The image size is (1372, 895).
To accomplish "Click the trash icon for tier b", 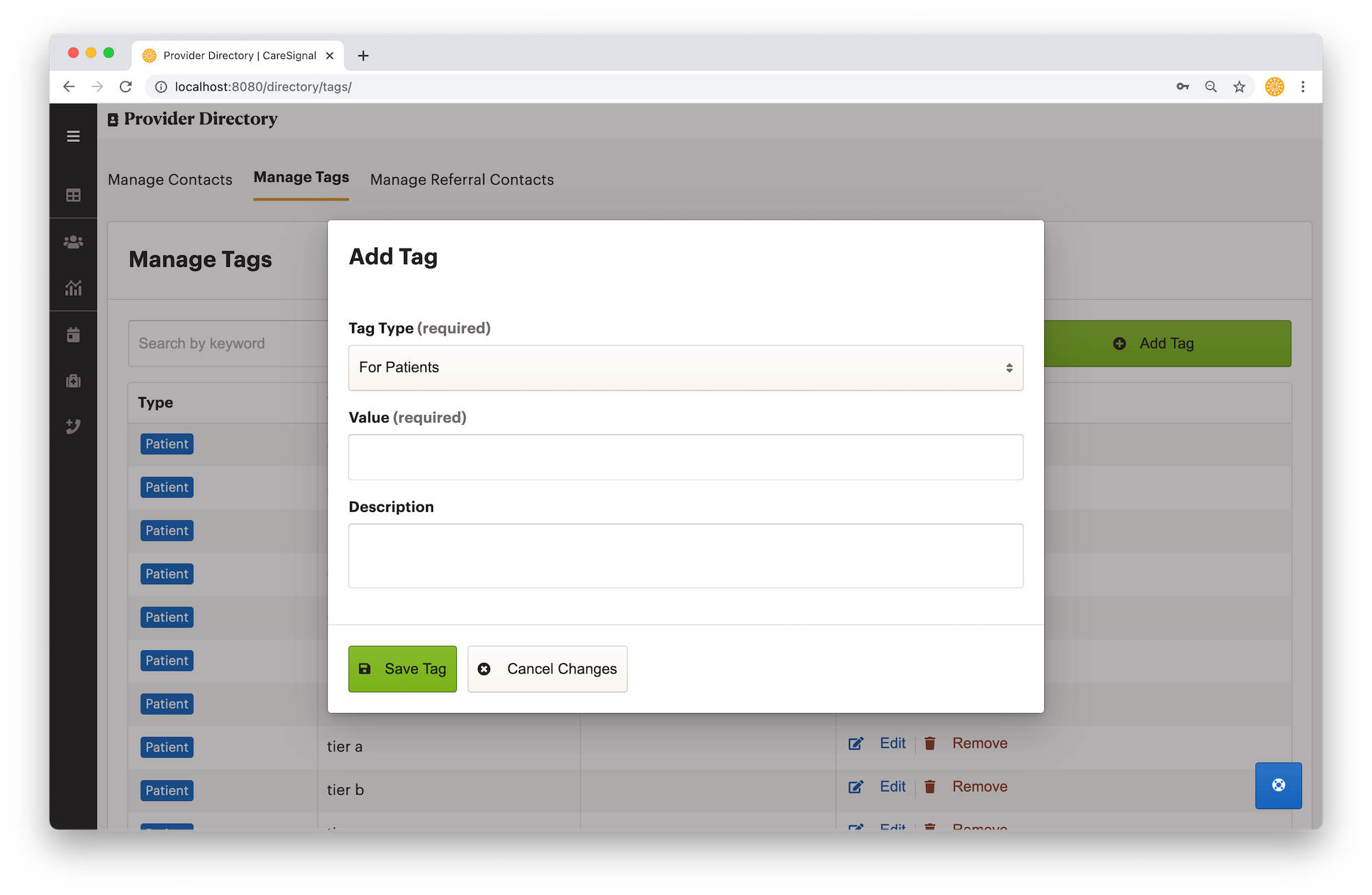I will (x=930, y=787).
